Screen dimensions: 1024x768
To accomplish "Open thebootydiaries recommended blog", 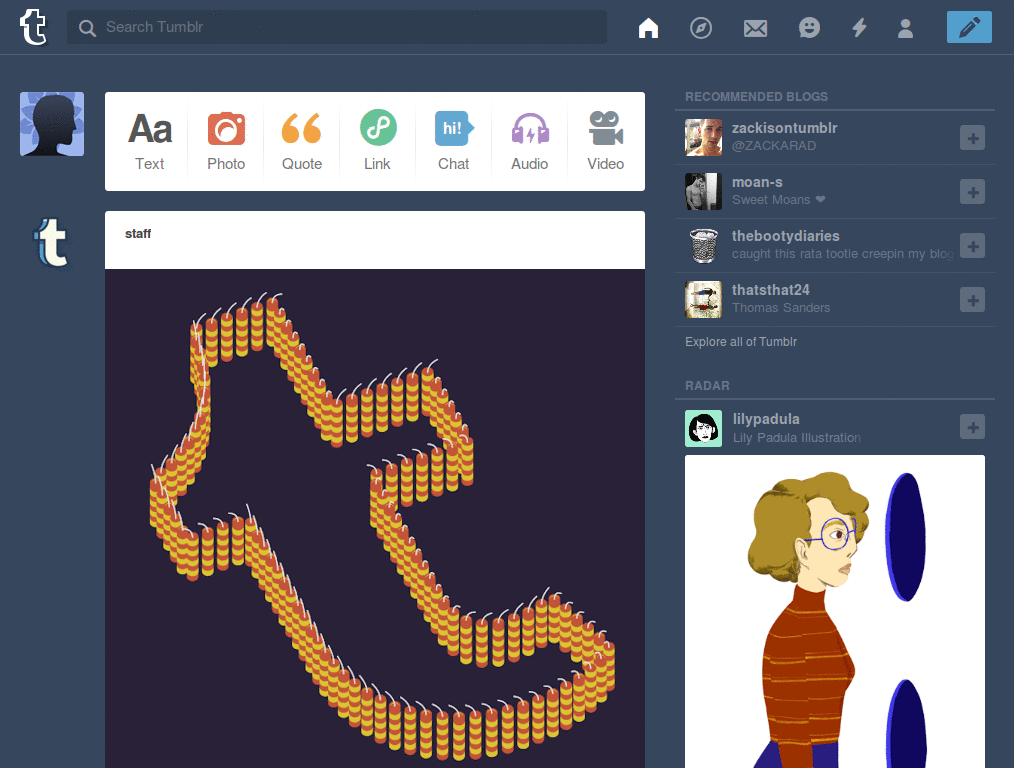I will click(786, 236).
